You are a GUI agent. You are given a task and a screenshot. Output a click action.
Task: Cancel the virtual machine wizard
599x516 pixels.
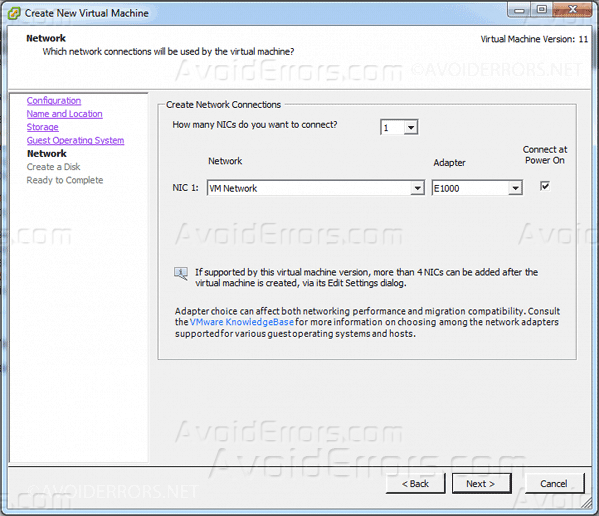coord(555,484)
